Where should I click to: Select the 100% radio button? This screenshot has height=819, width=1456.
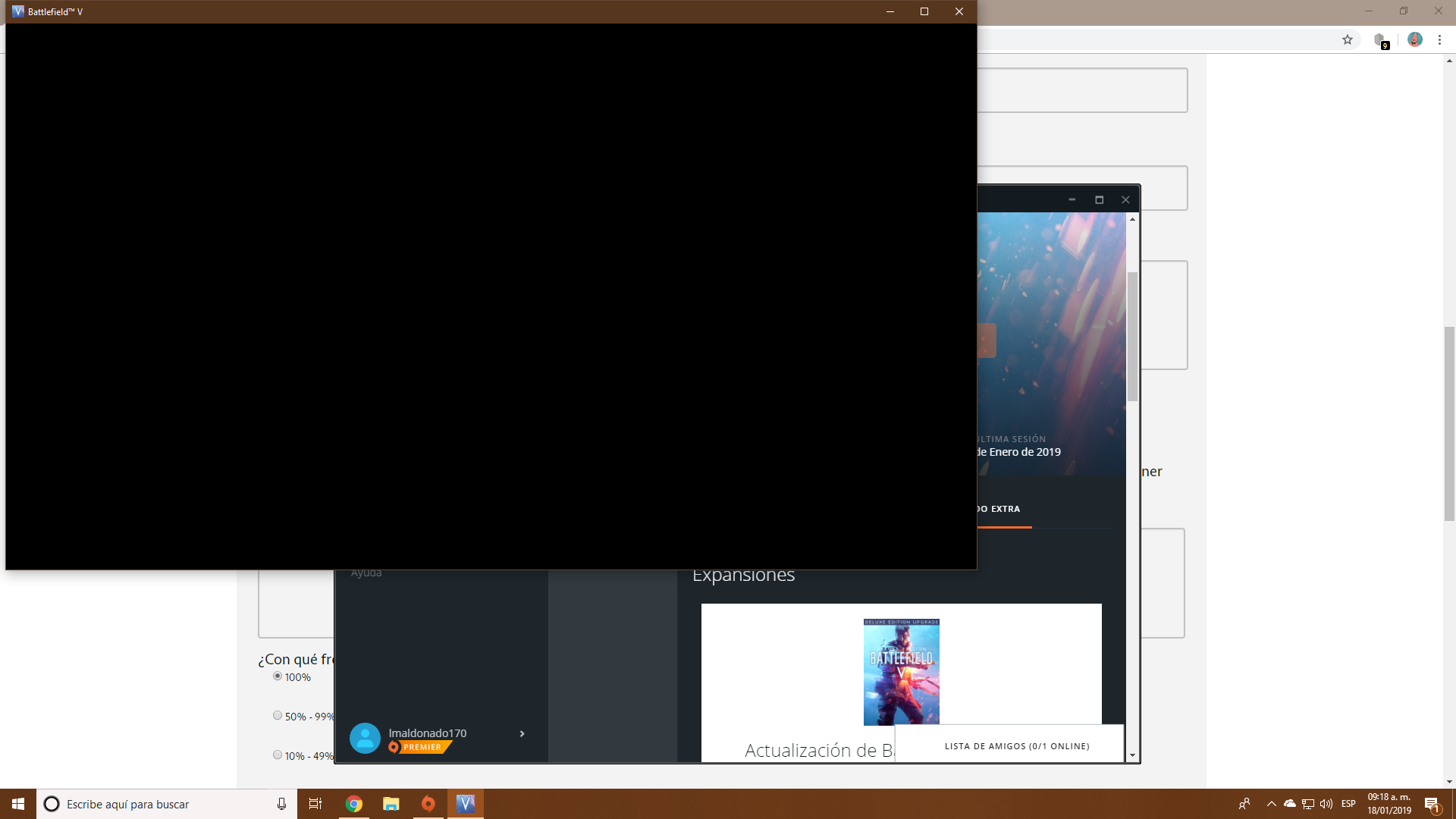click(278, 676)
